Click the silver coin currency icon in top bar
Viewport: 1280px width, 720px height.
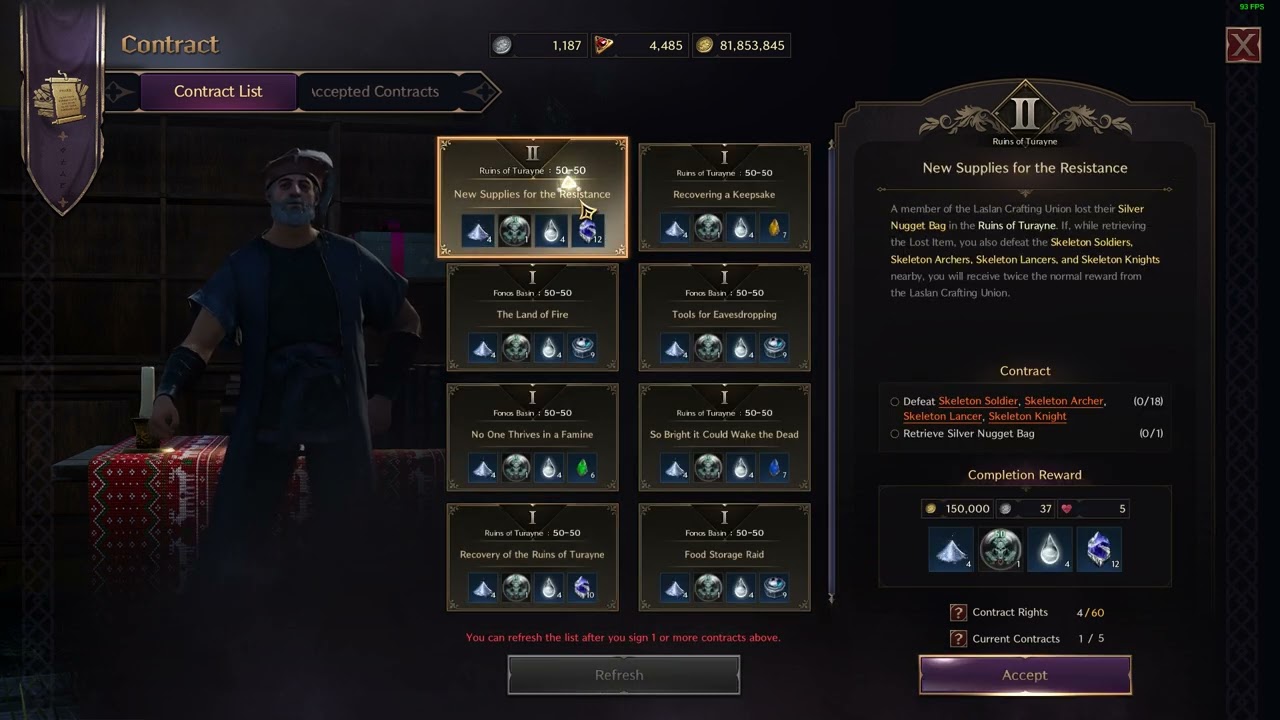[503, 45]
